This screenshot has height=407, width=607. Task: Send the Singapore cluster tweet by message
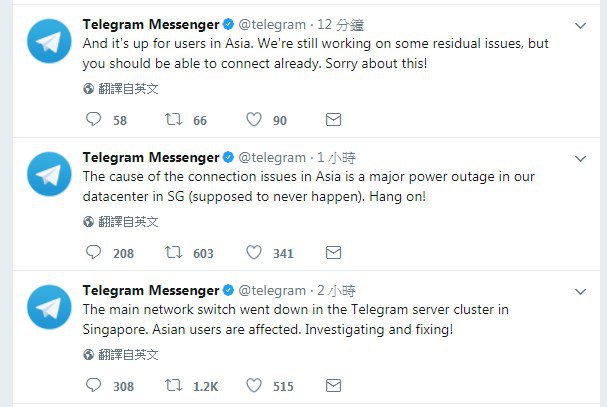333,386
